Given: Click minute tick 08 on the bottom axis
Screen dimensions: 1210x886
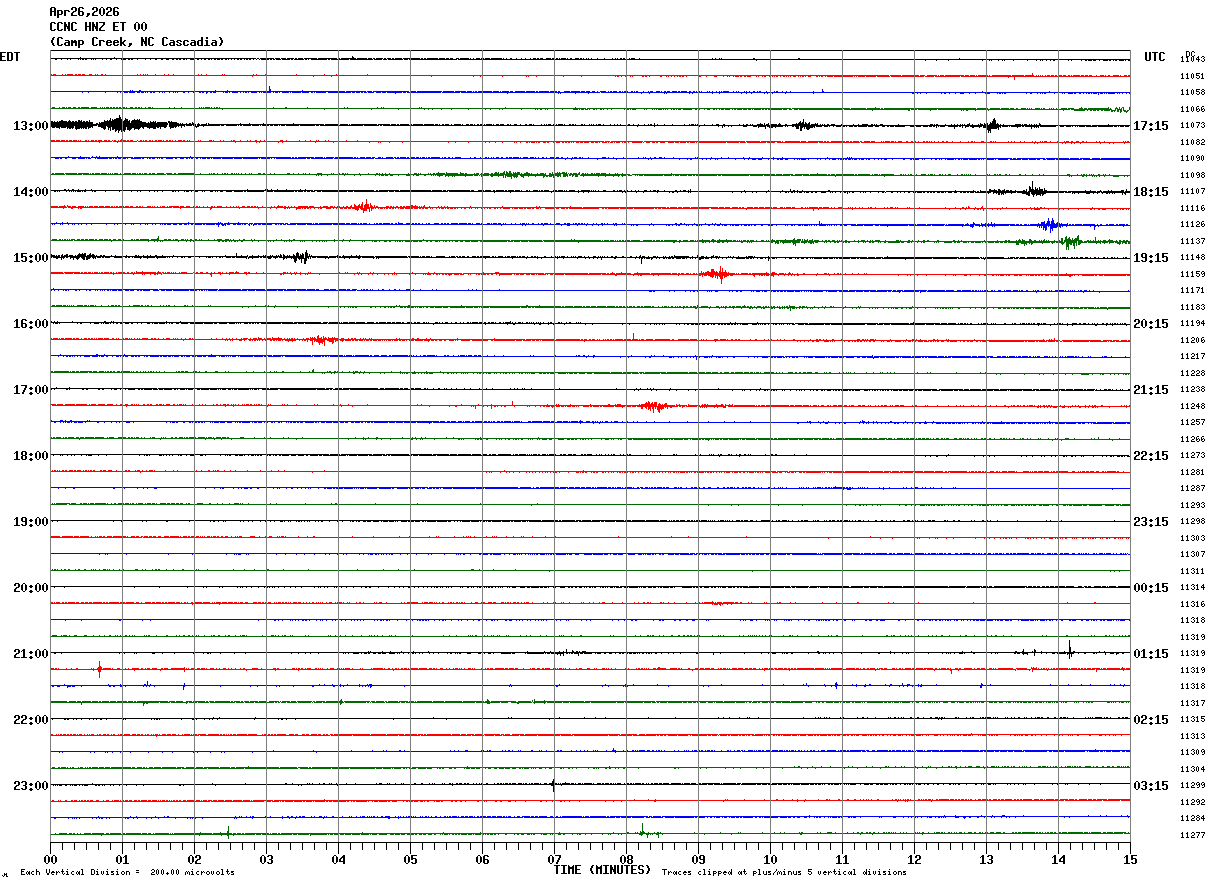Looking at the screenshot, I should 626,859.
